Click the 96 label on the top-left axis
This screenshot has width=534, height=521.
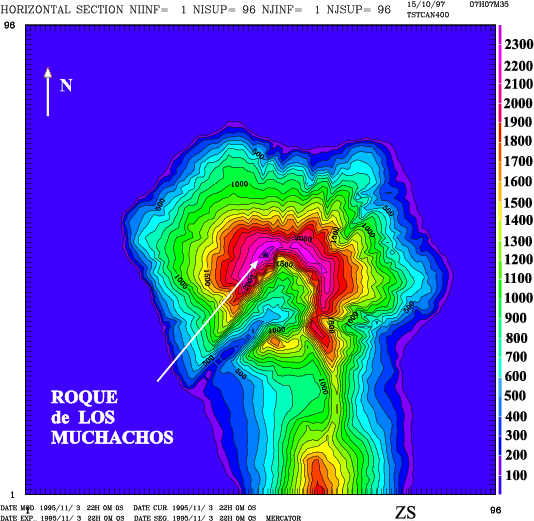[10, 25]
